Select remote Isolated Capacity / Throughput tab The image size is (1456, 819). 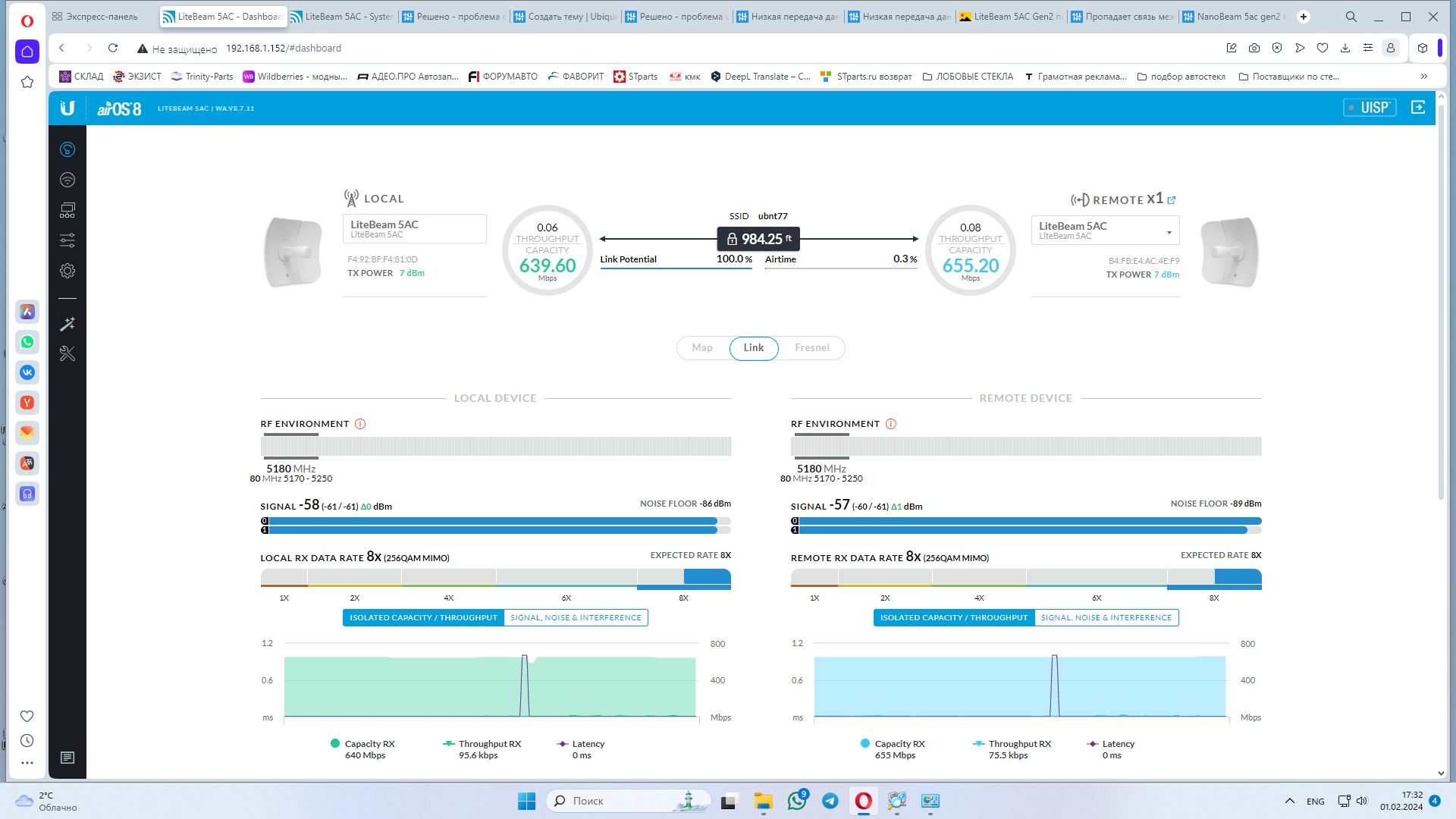pyautogui.click(x=954, y=618)
